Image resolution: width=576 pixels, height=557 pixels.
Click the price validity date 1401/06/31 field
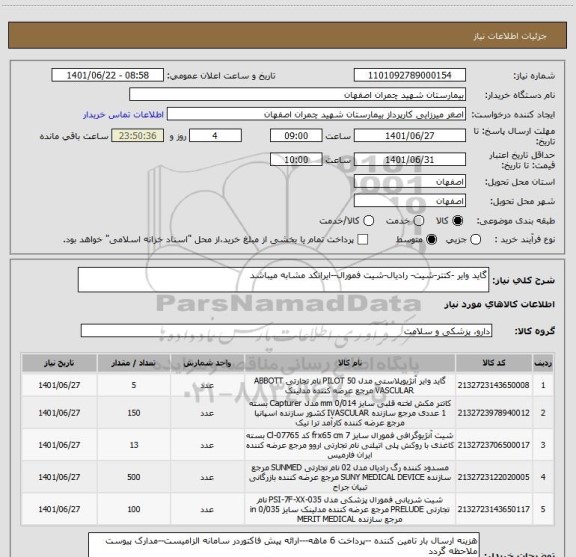410,159
